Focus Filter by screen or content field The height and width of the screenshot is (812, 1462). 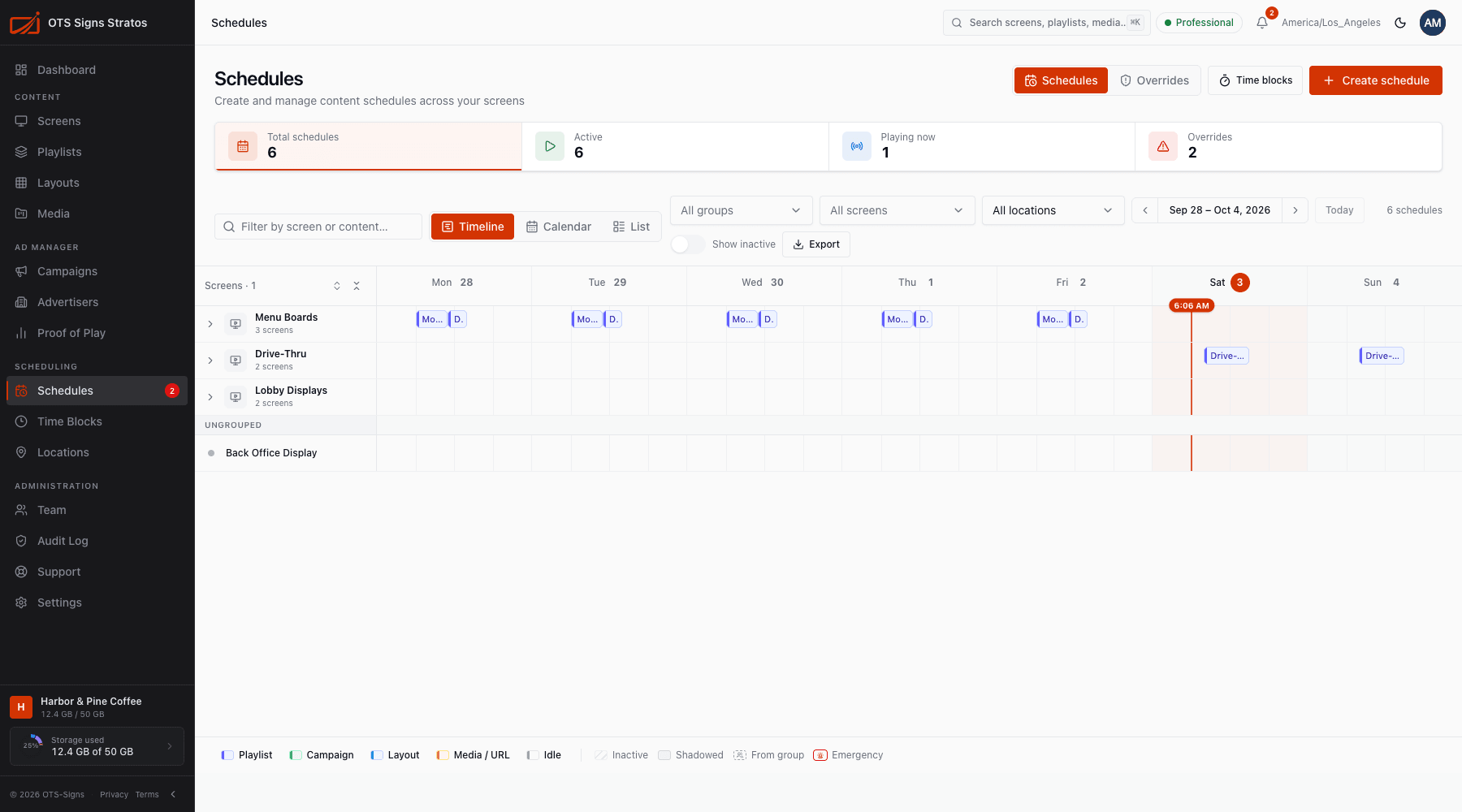pyautogui.click(x=318, y=227)
